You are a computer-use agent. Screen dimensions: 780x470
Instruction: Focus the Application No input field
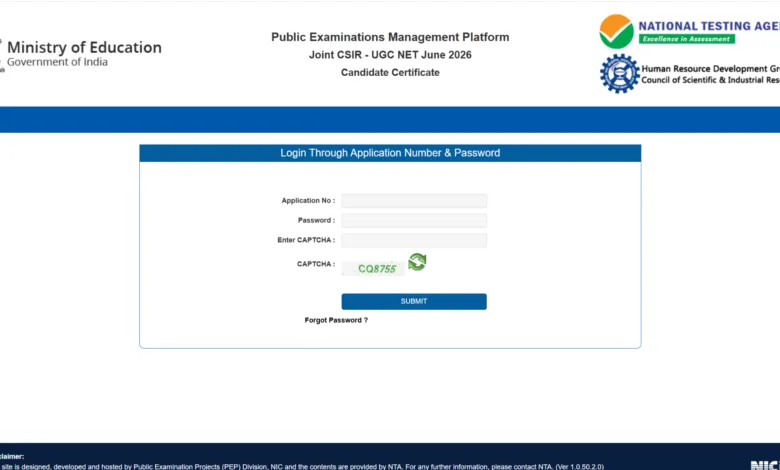tap(414, 201)
